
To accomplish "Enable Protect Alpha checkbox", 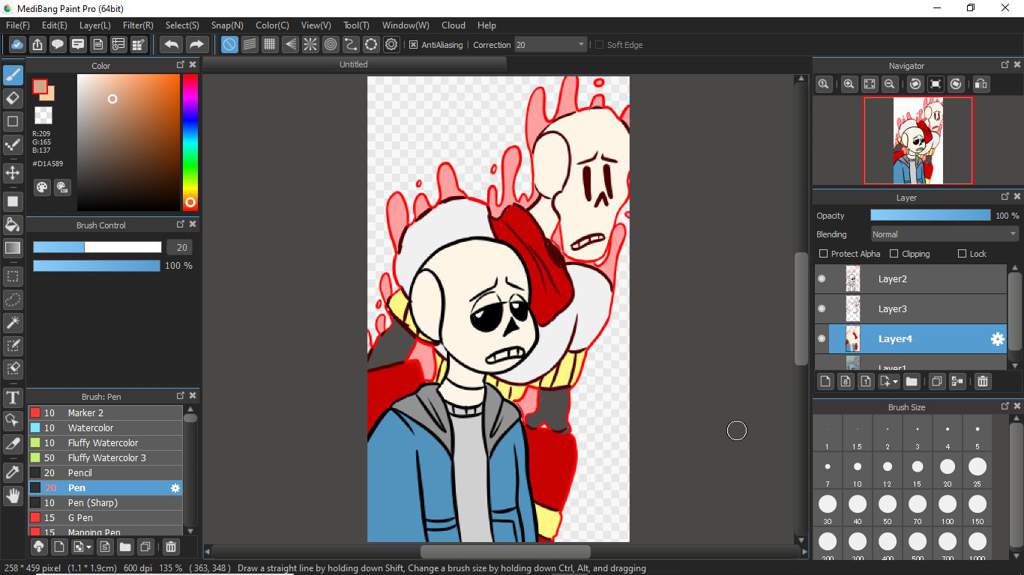I will (x=824, y=254).
